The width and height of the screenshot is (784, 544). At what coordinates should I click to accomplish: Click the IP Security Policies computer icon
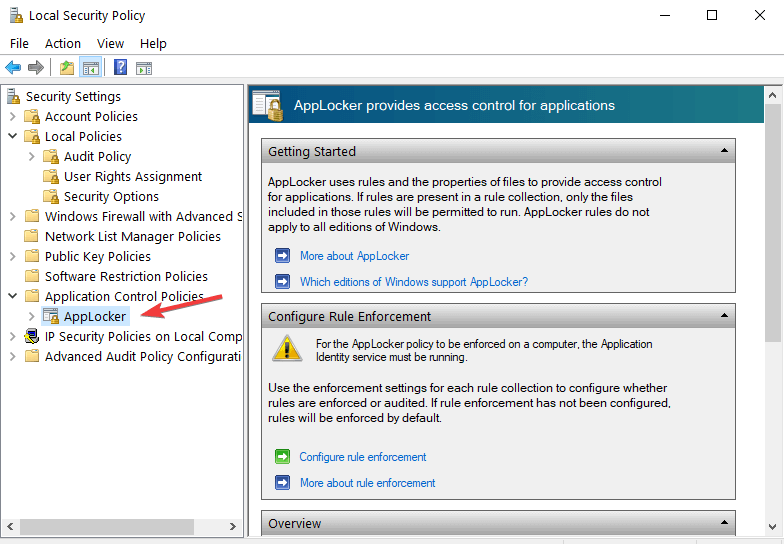click(x=32, y=336)
